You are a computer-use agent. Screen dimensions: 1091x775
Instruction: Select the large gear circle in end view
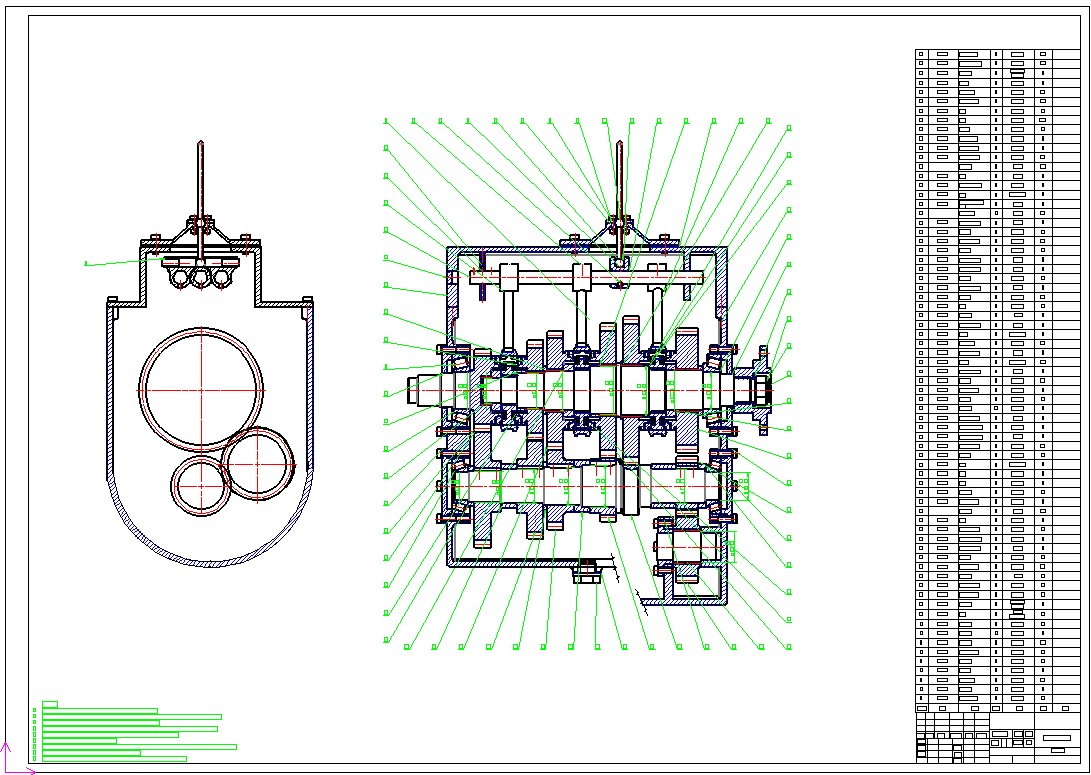tap(202, 389)
